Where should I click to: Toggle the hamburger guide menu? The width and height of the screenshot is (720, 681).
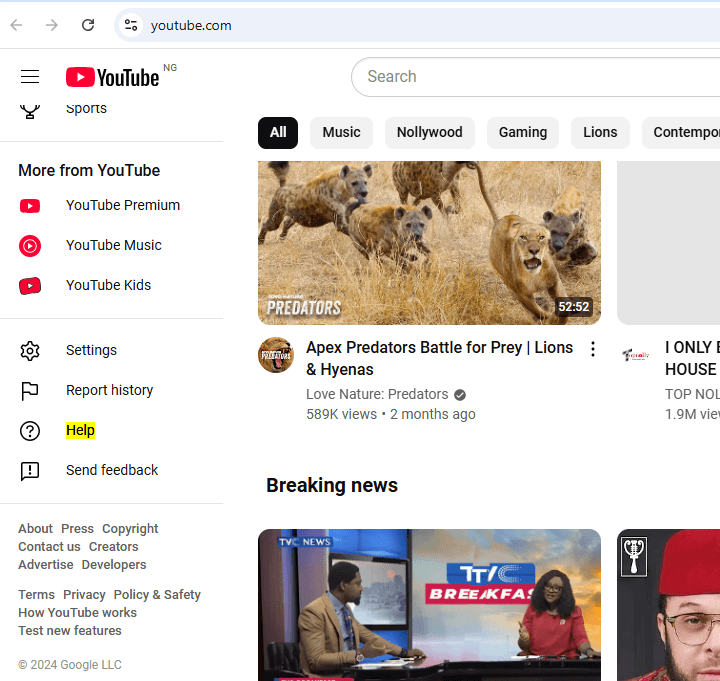[30, 77]
